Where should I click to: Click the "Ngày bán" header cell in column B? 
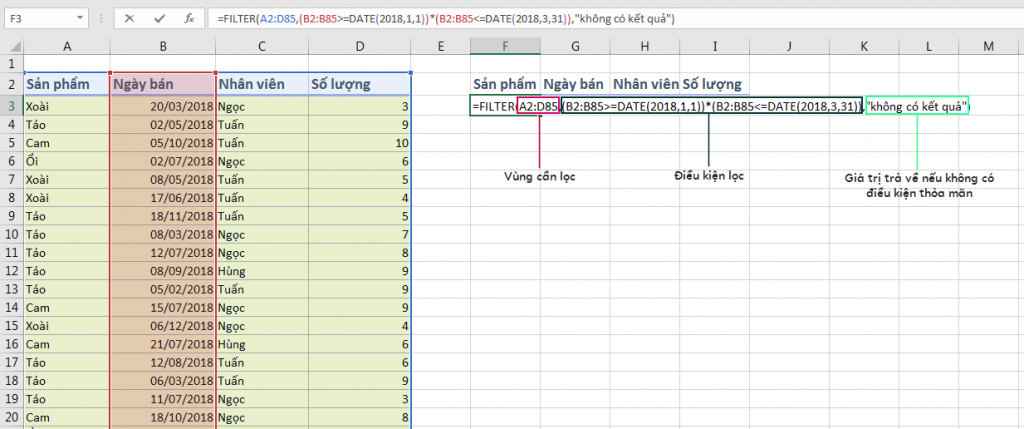pos(163,85)
